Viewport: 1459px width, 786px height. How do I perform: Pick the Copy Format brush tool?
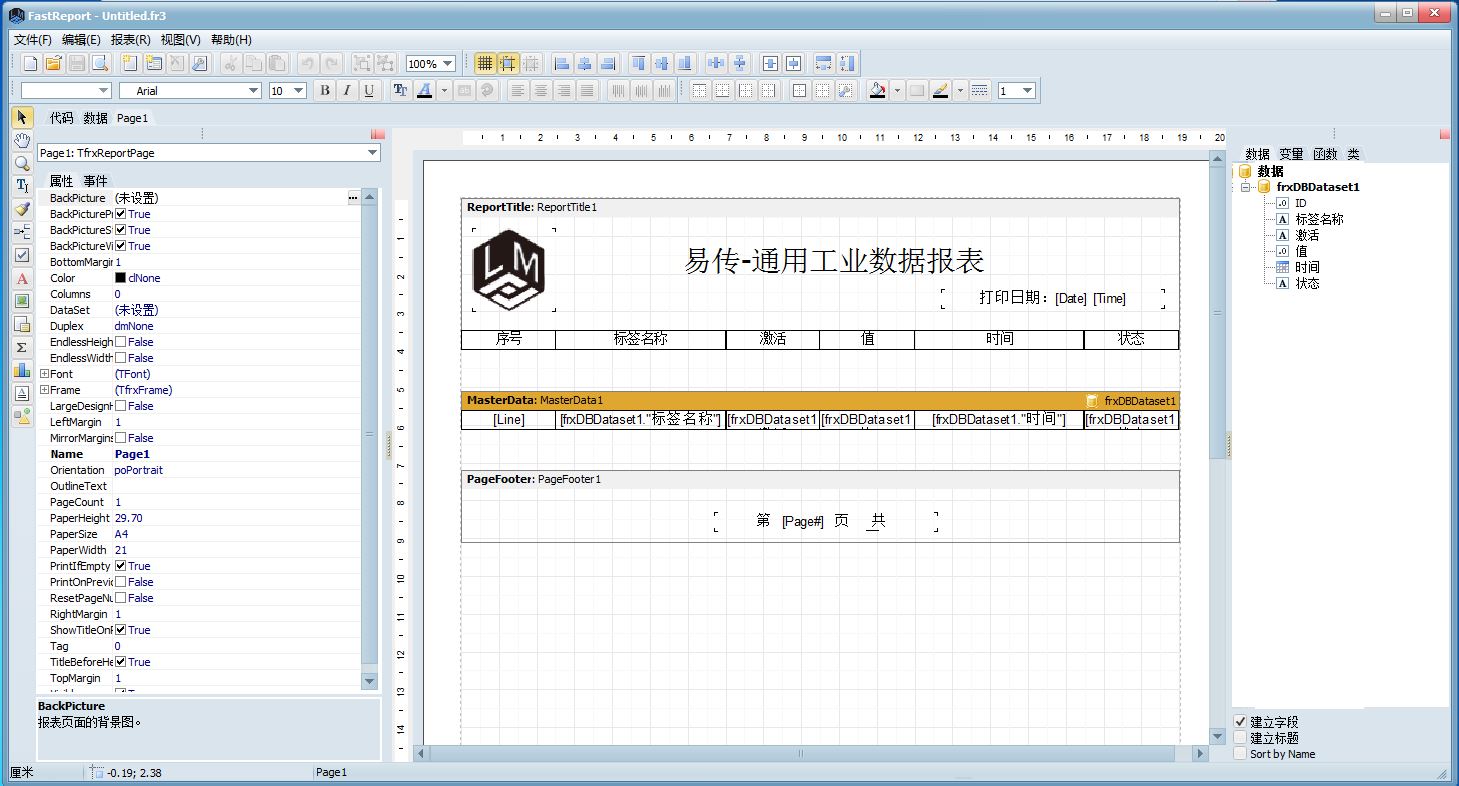pos(22,209)
